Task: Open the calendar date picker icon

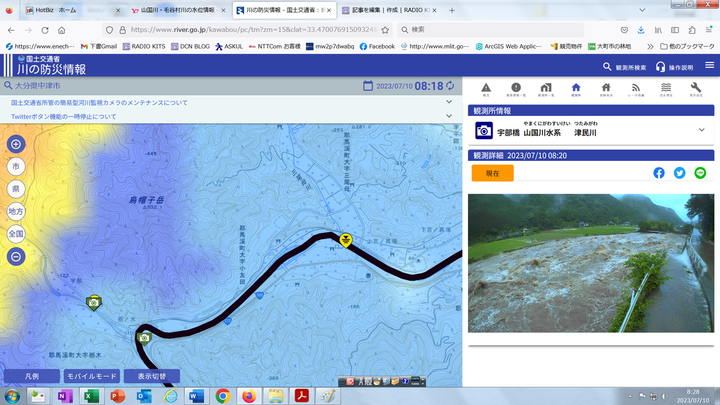Action: click(x=368, y=86)
